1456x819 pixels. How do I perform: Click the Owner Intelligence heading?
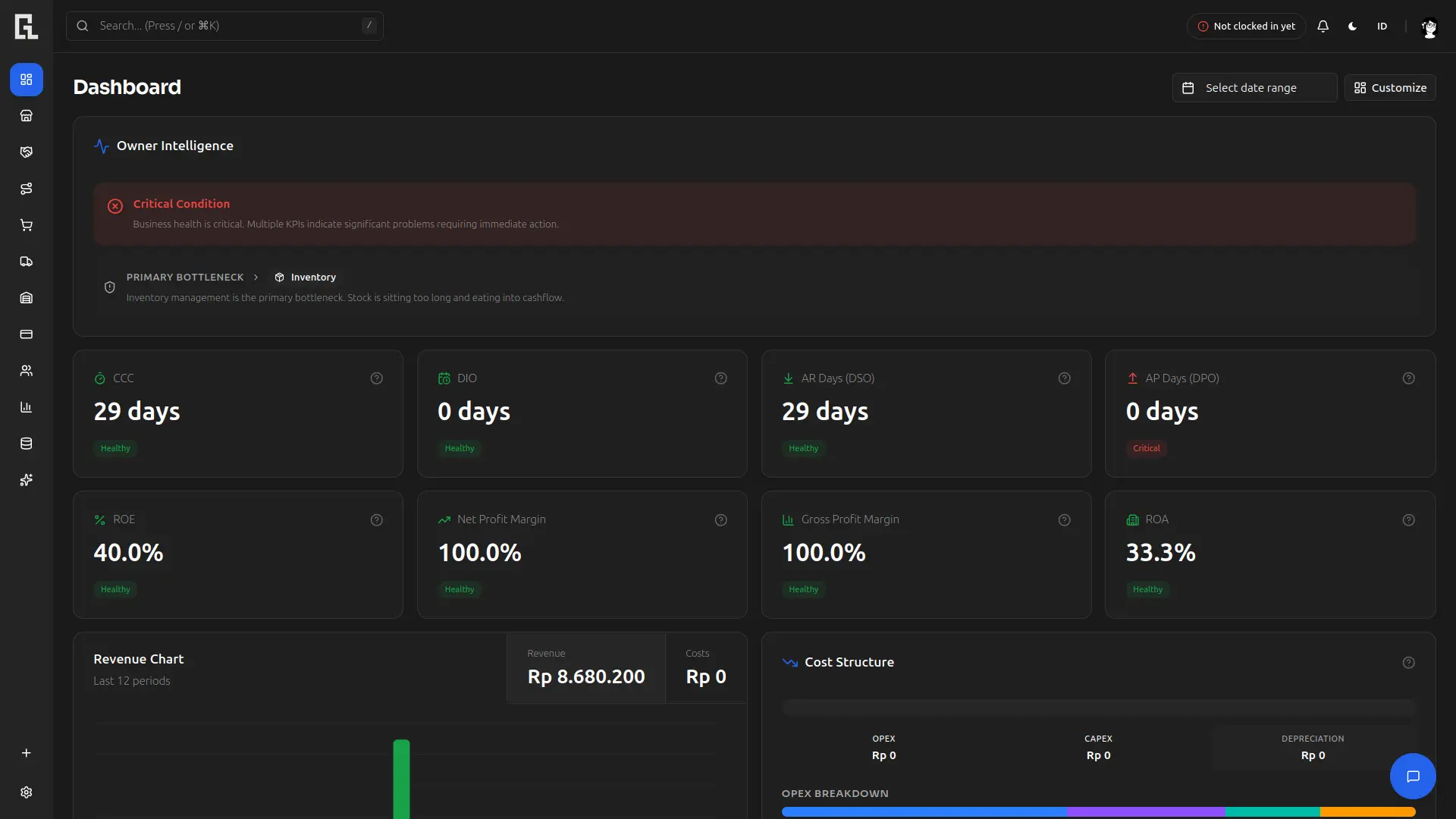click(x=175, y=146)
